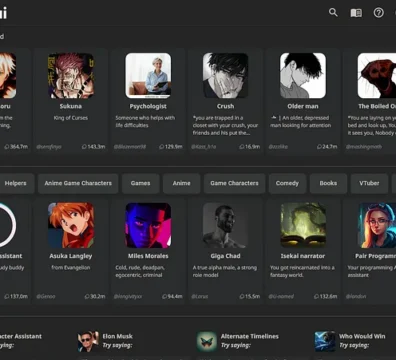
Task: Click the Asuka Langley name
Action: (x=71, y=256)
